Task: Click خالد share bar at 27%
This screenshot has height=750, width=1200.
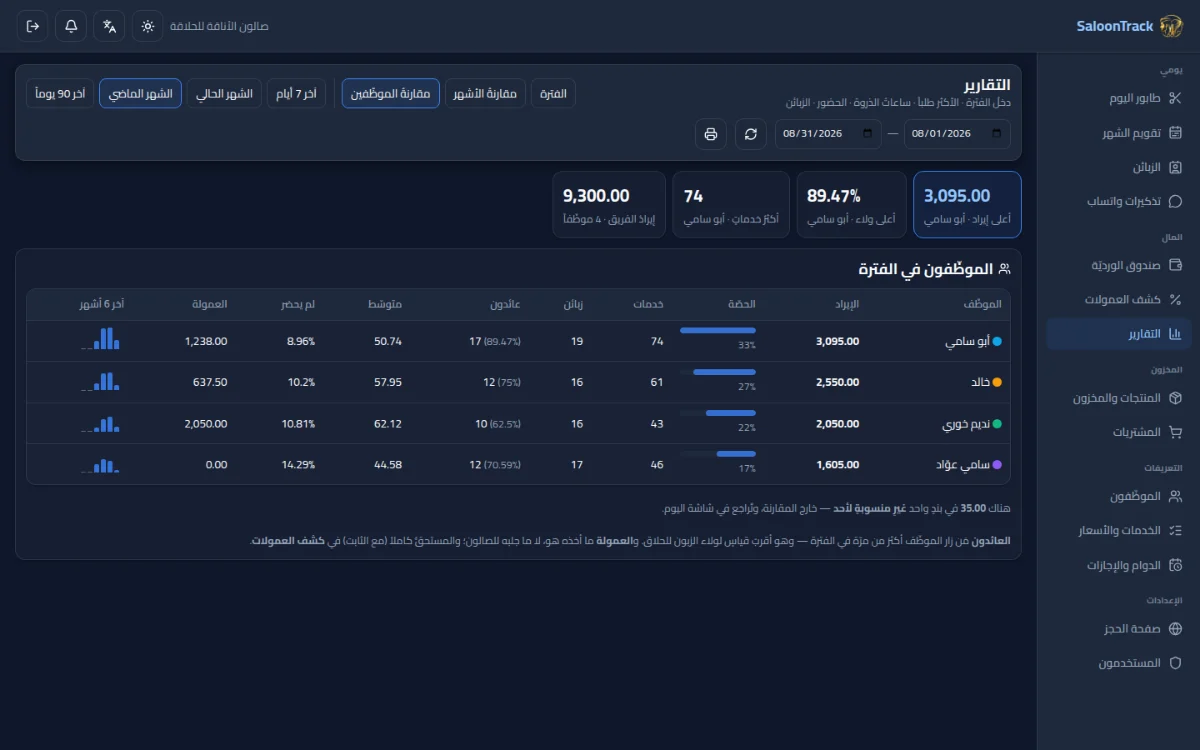Action: click(x=725, y=371)
